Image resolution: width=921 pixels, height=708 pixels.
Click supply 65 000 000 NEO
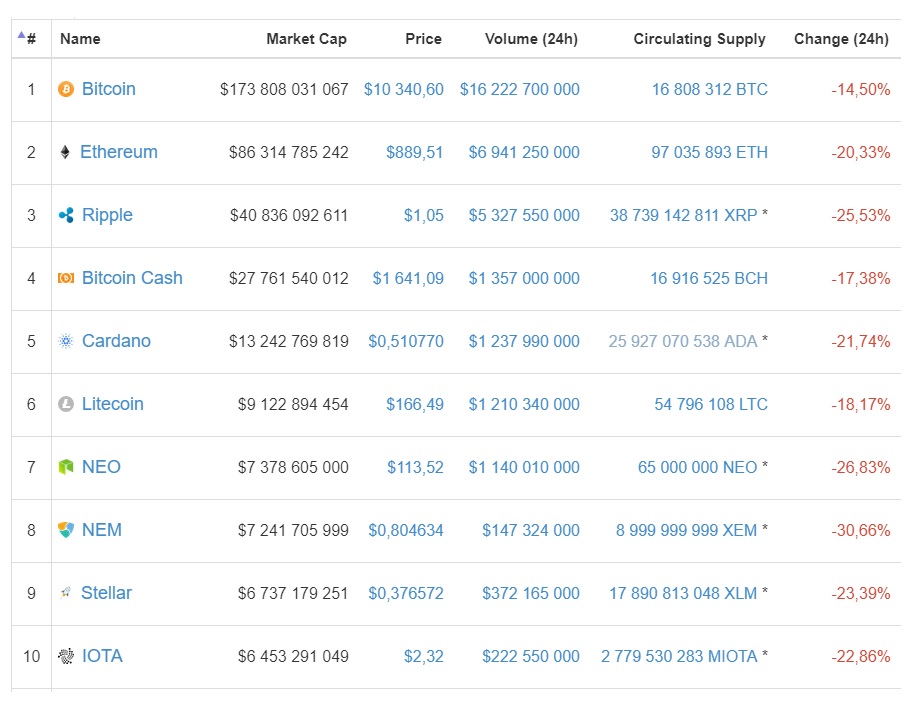(x=698, y=467)
